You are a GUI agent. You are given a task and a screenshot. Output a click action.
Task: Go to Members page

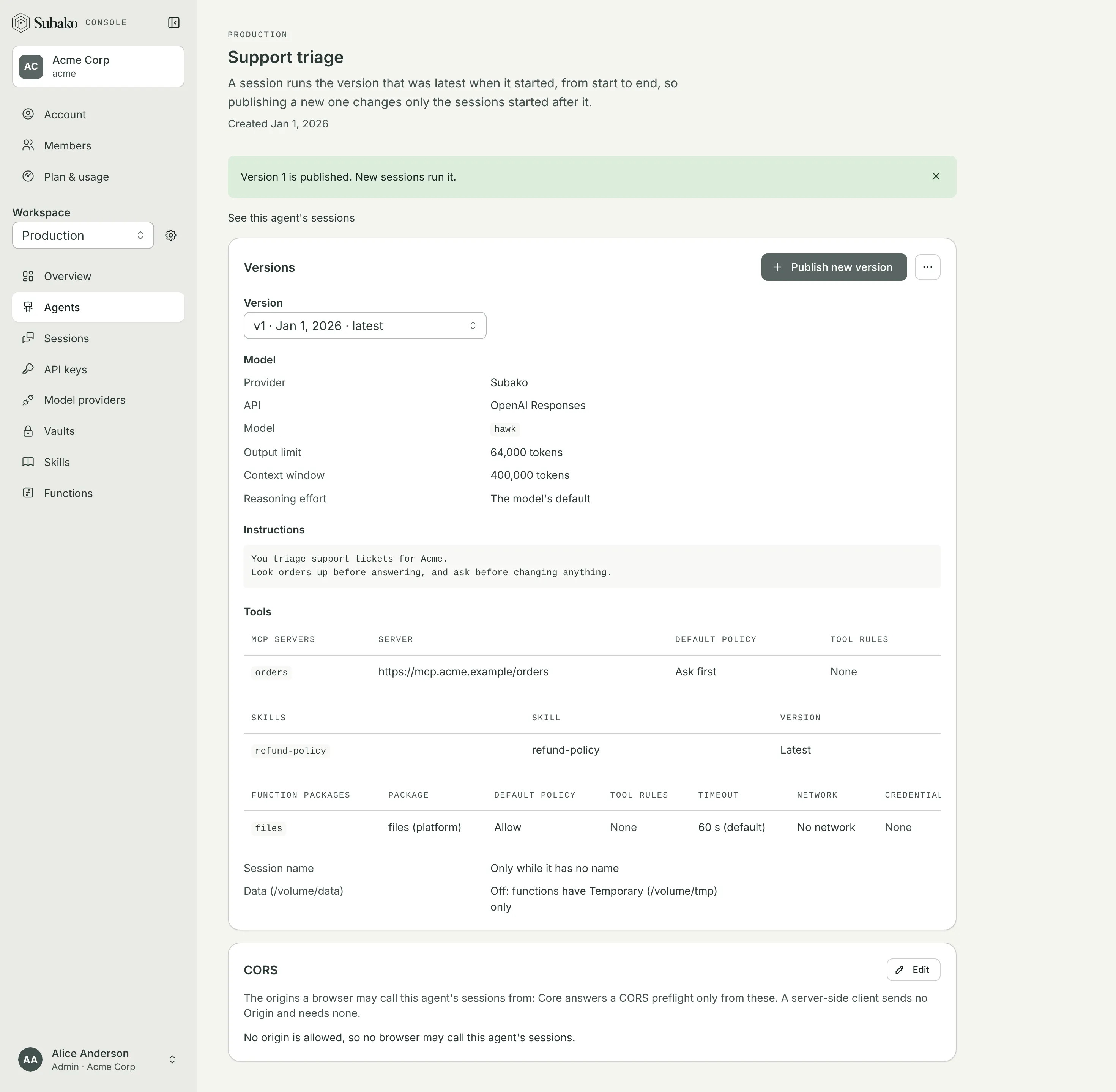click(x=98, y=146)
